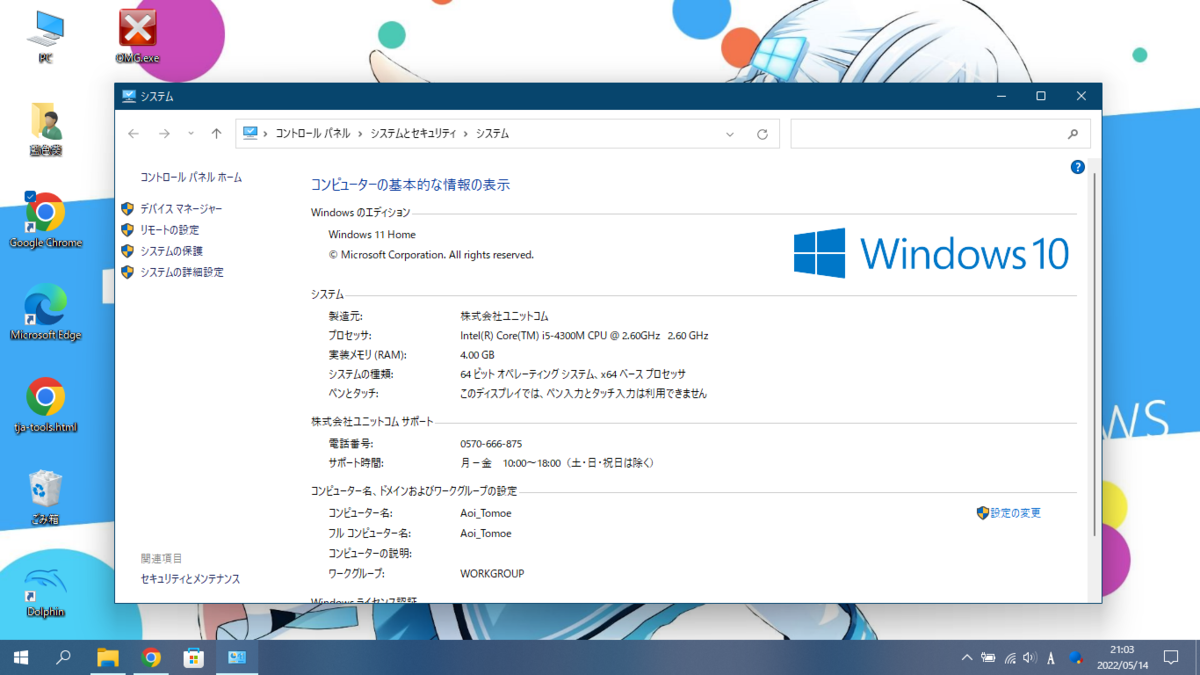Select the user folder desktop icon
1200x675 pixels.
[x=45, y=130]
